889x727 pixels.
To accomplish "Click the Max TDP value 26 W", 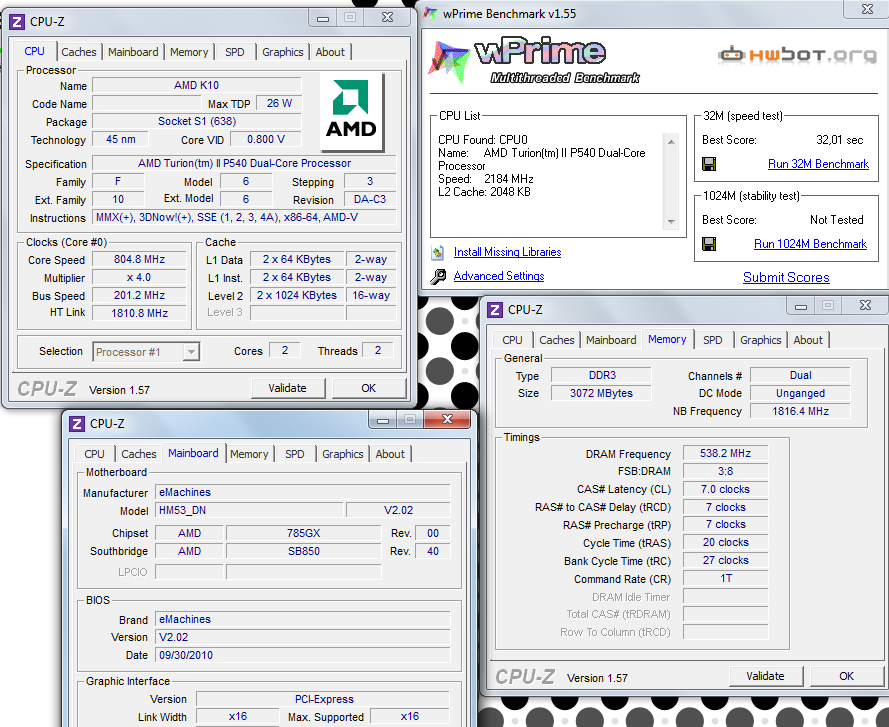I will point(279,103).
